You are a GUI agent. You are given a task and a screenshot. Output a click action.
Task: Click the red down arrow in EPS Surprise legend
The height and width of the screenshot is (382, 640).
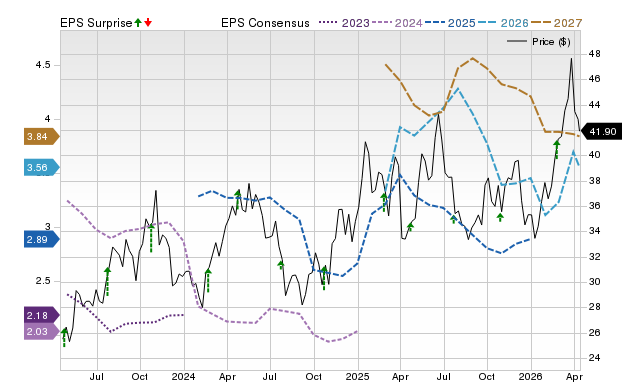click(148, 23)
